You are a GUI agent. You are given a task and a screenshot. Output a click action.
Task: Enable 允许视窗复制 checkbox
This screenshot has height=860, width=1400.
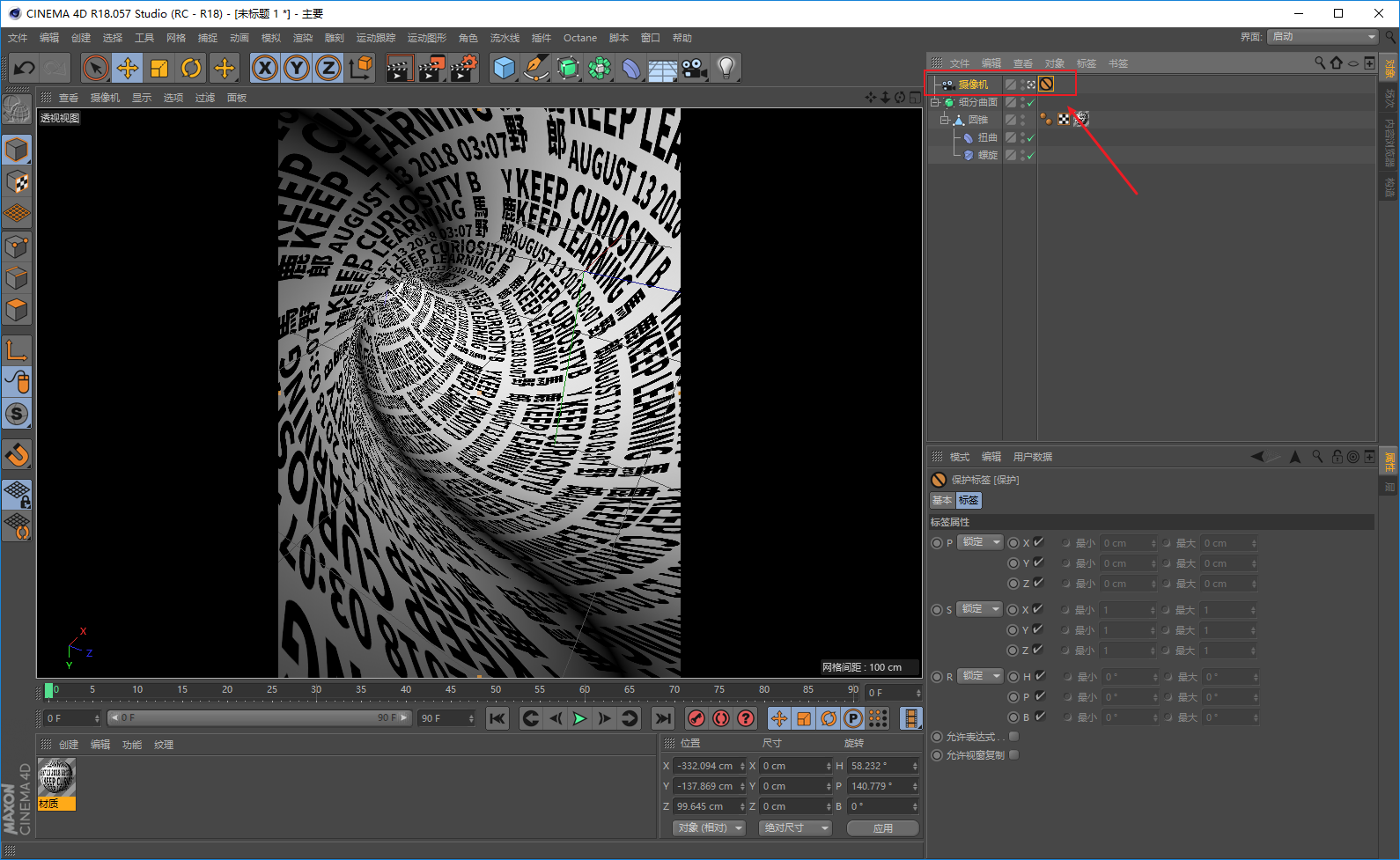click(1013, 755)
